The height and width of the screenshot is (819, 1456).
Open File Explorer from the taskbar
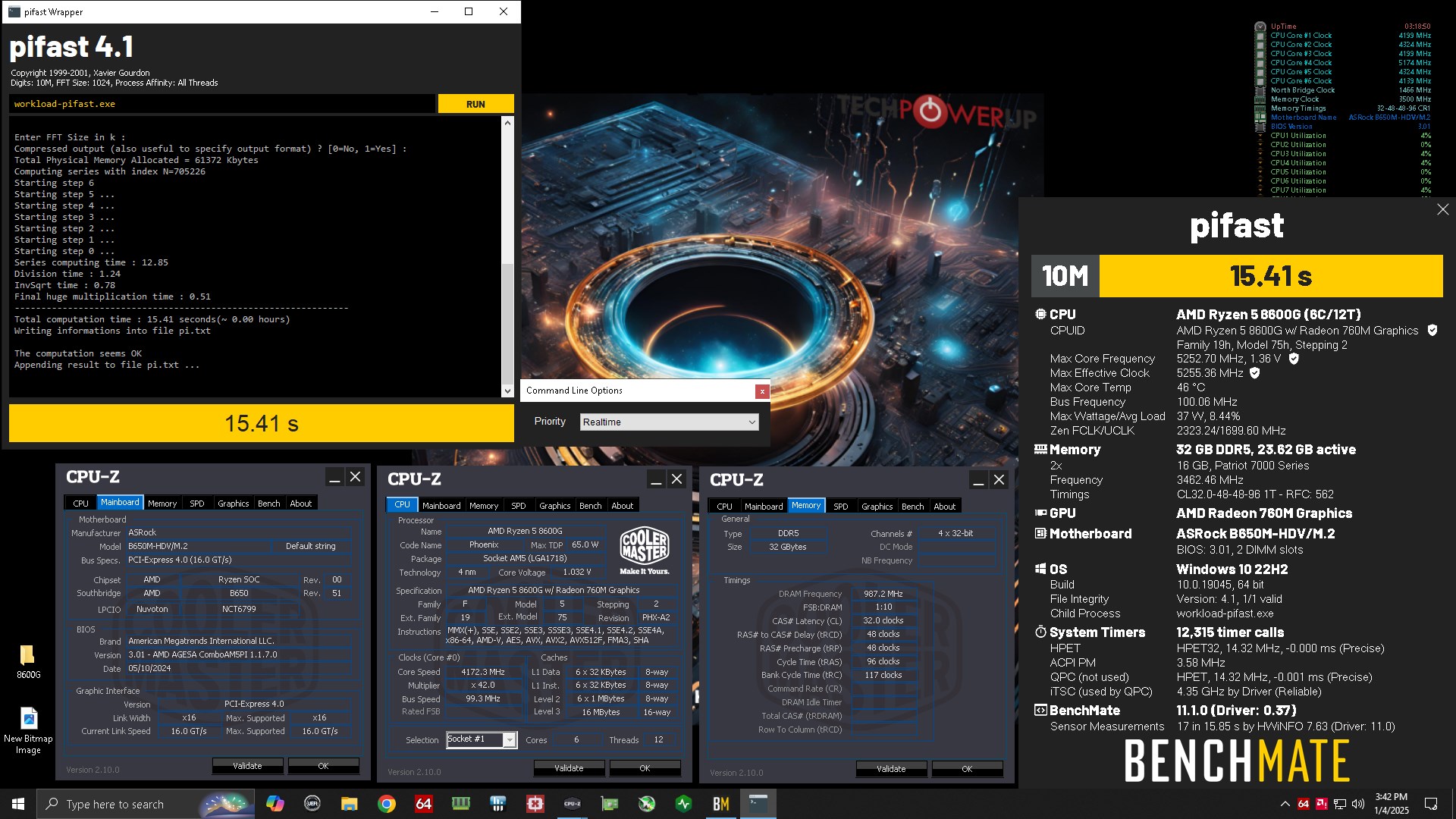click(349, 804)
